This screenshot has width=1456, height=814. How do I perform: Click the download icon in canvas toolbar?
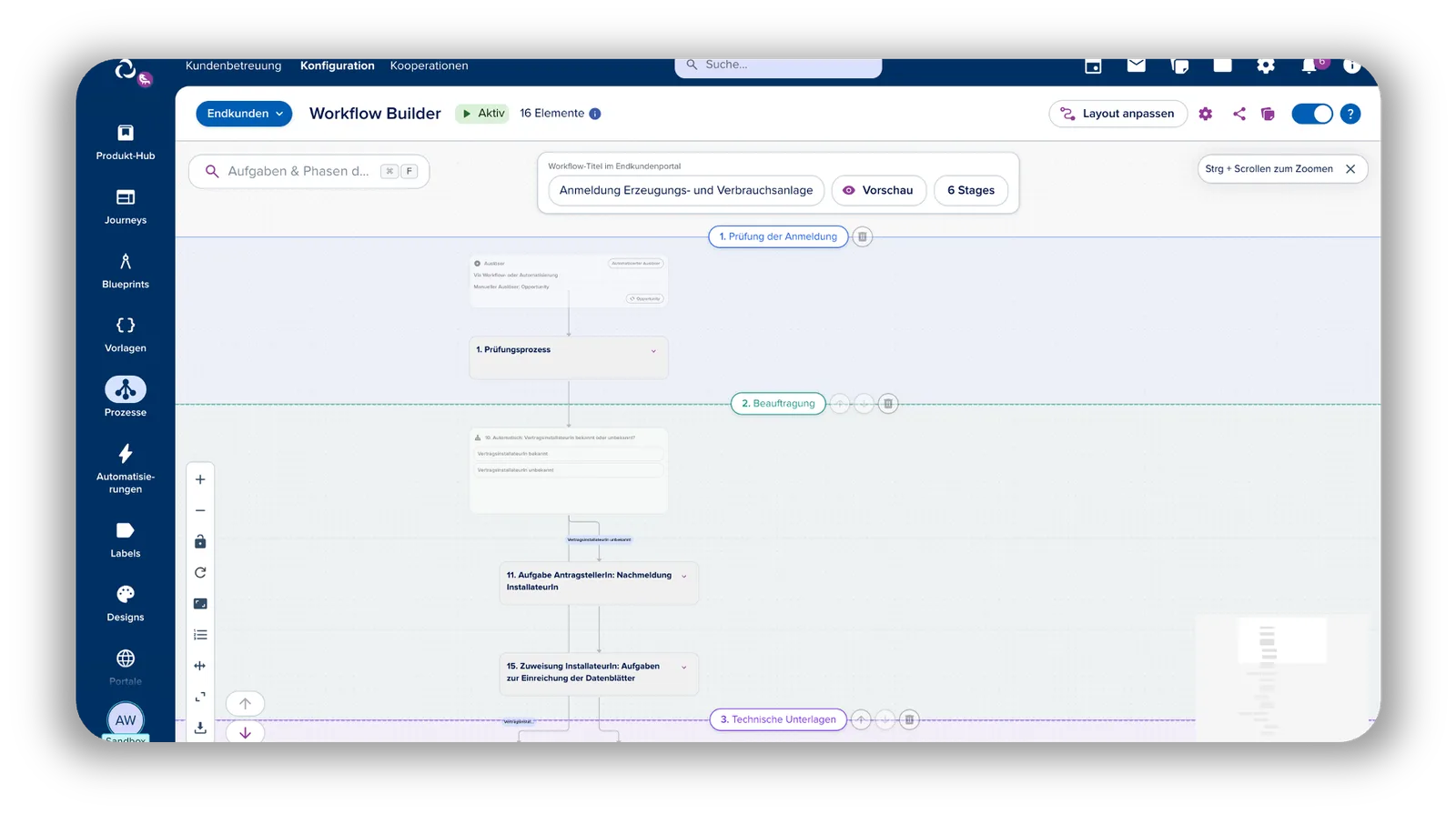tap(200, 728)
